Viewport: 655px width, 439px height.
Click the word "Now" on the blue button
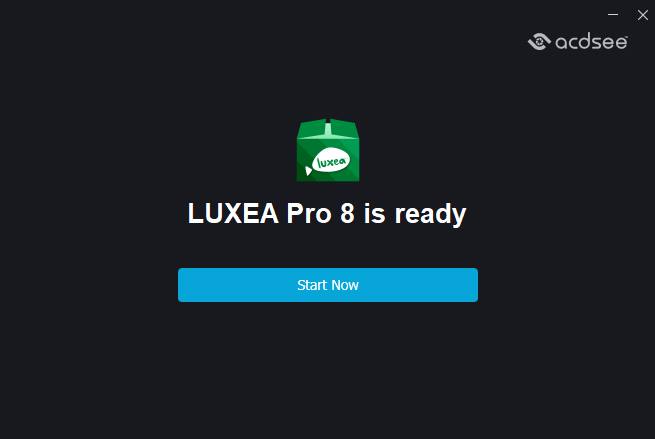tap(345, 285)
